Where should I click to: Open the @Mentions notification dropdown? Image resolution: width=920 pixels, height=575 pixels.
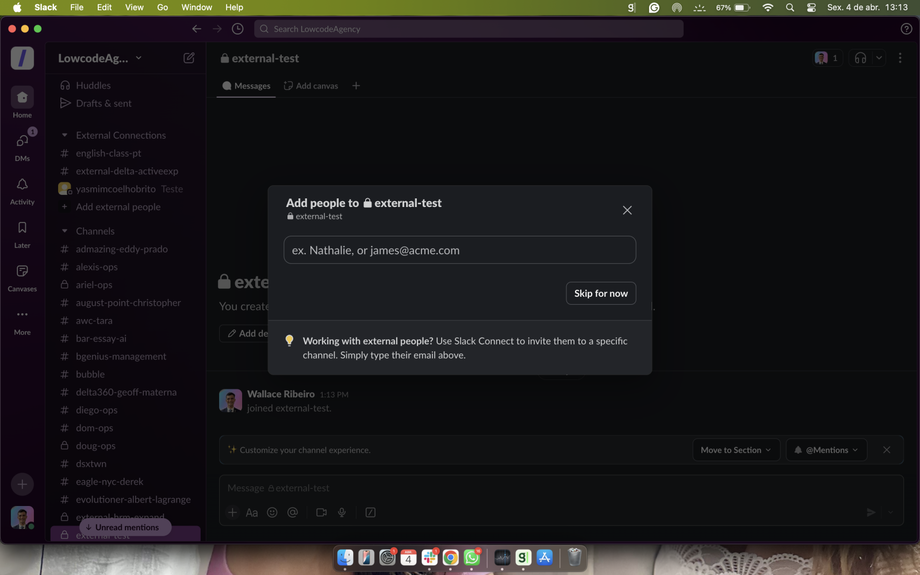(x=826, y=450)
